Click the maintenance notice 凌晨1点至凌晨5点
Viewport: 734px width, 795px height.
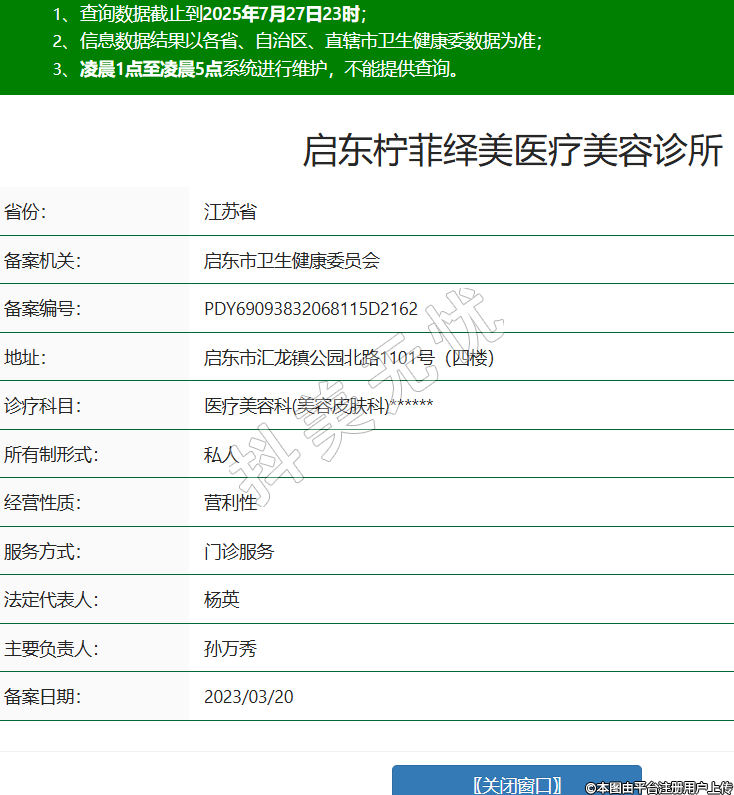[150, 69]
